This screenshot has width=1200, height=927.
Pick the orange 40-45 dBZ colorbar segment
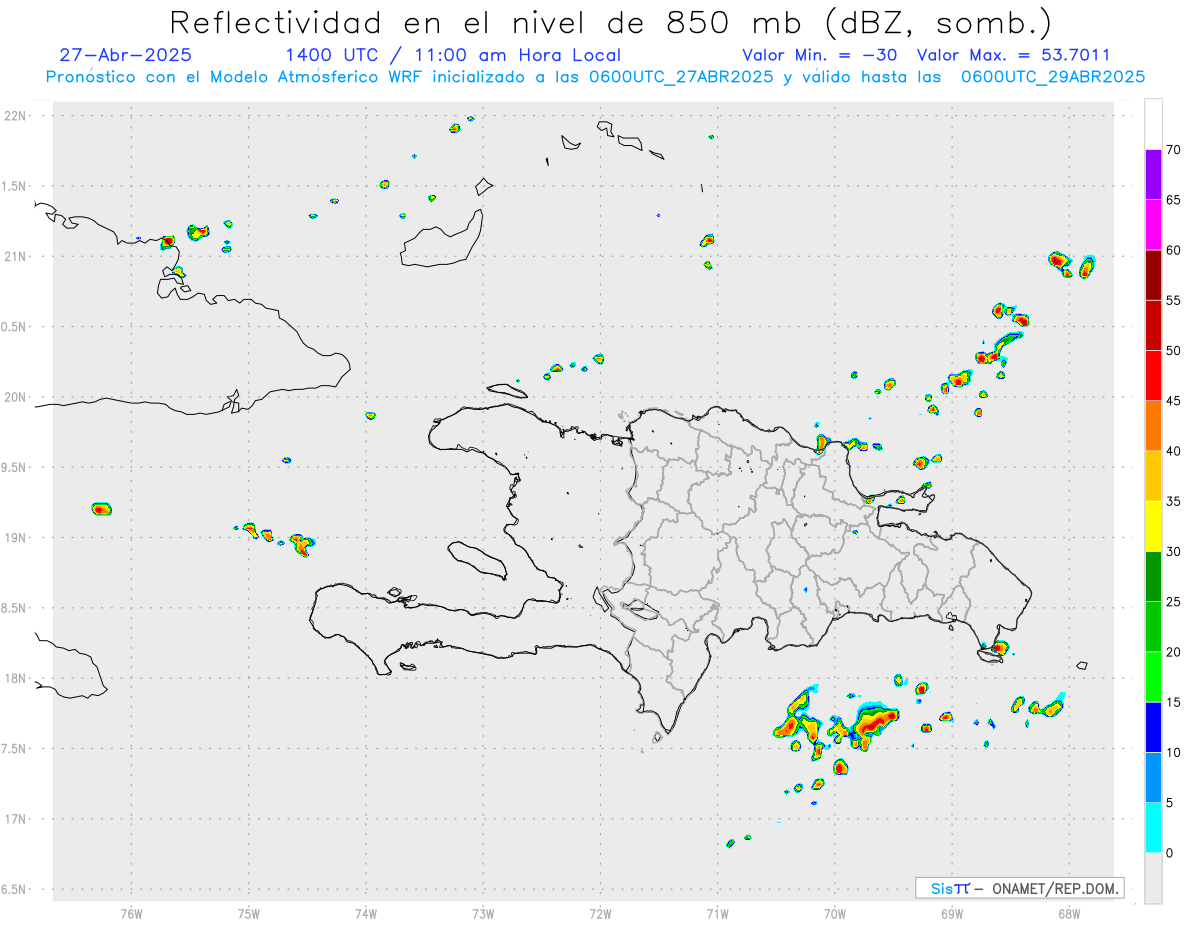coord(1153,426)
